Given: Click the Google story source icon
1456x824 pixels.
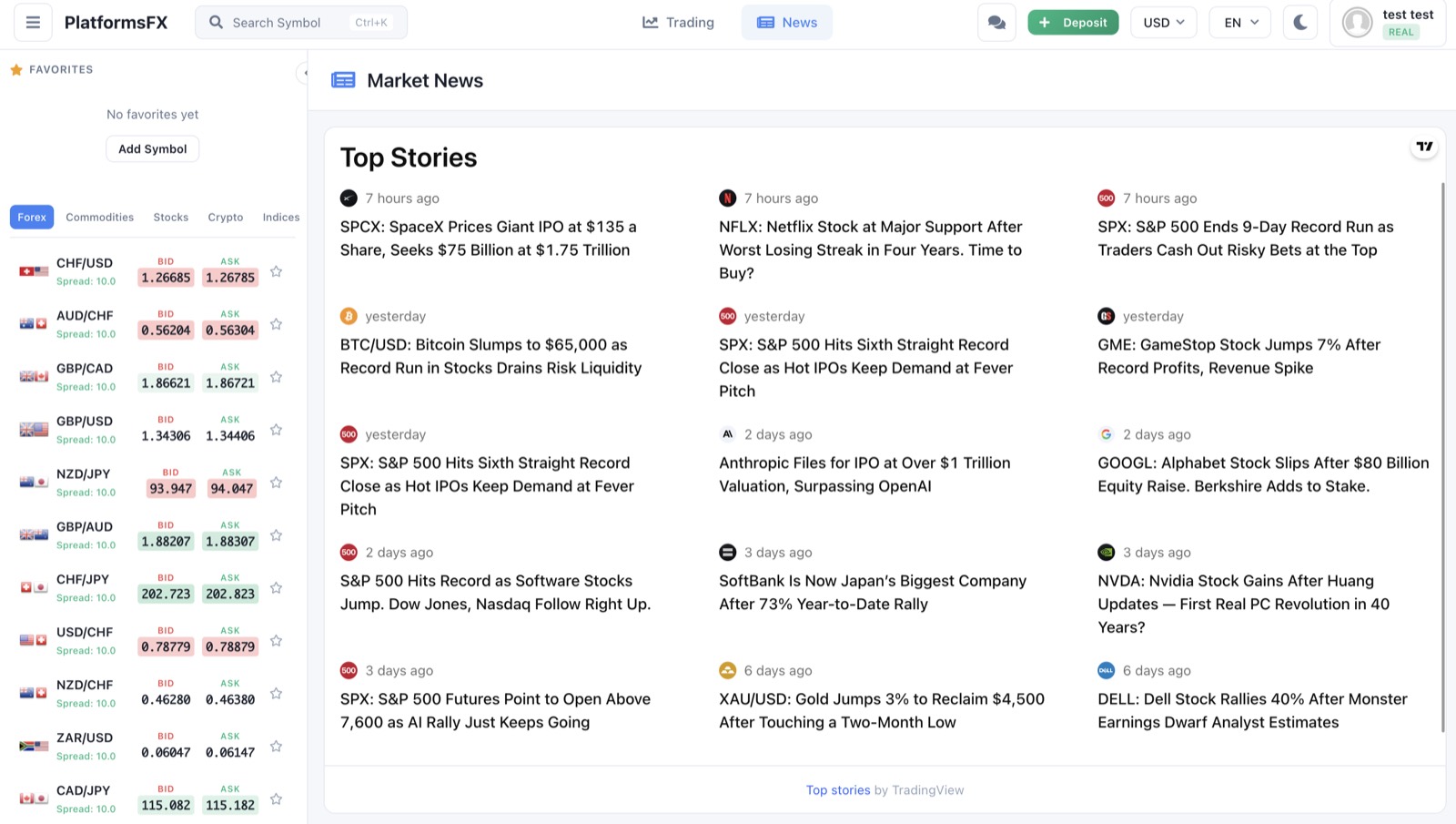Looking at the screenshot, I should point(1106,434).
